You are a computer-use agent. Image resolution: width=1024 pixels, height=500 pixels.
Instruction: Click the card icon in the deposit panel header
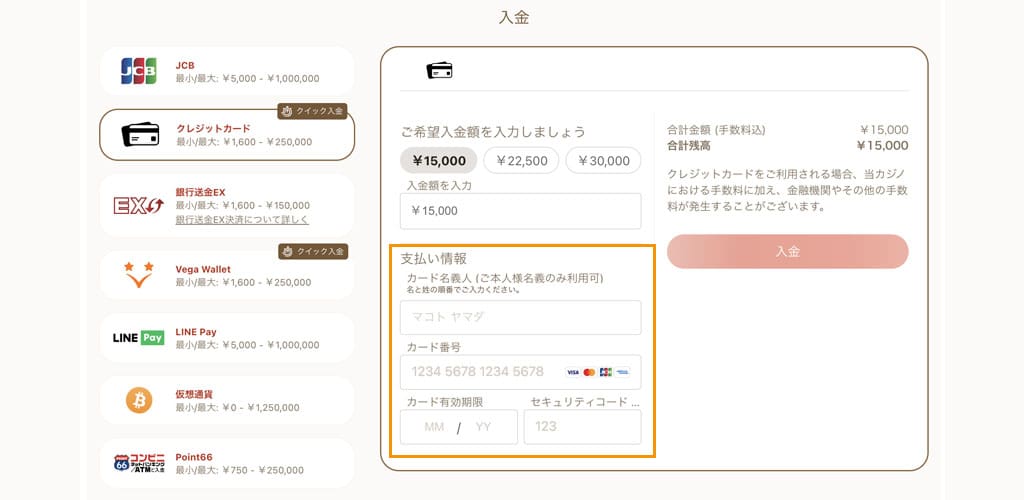[x=440, y=70]
